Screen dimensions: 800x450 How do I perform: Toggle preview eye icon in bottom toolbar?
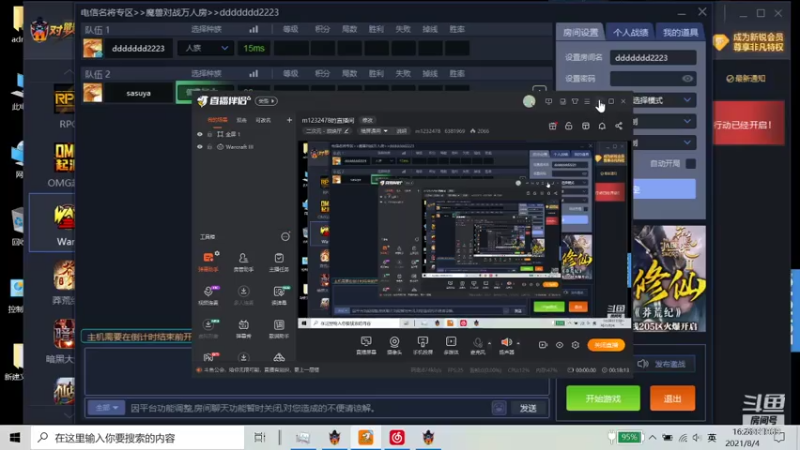tap(559, 345)
